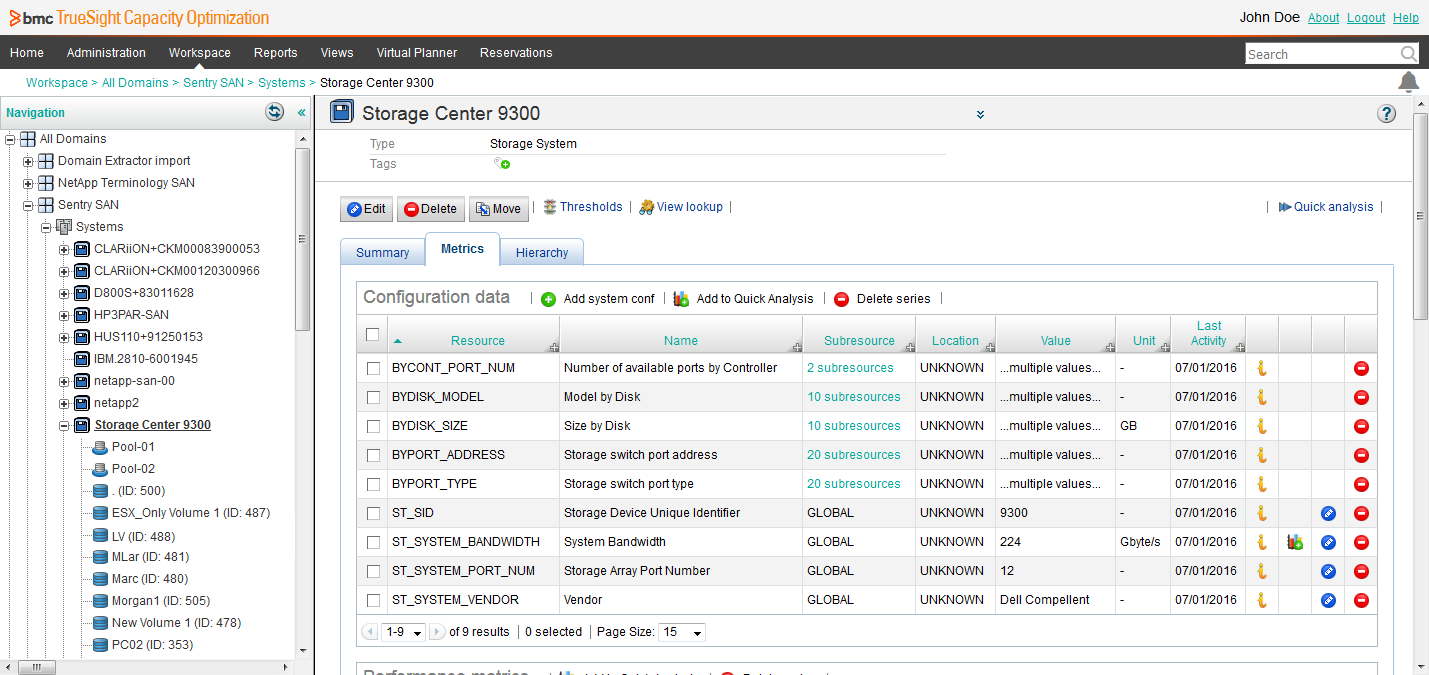Click the navigation tree horizontal scrollbar
This screenshot has width=1429, height=675.
38,667
